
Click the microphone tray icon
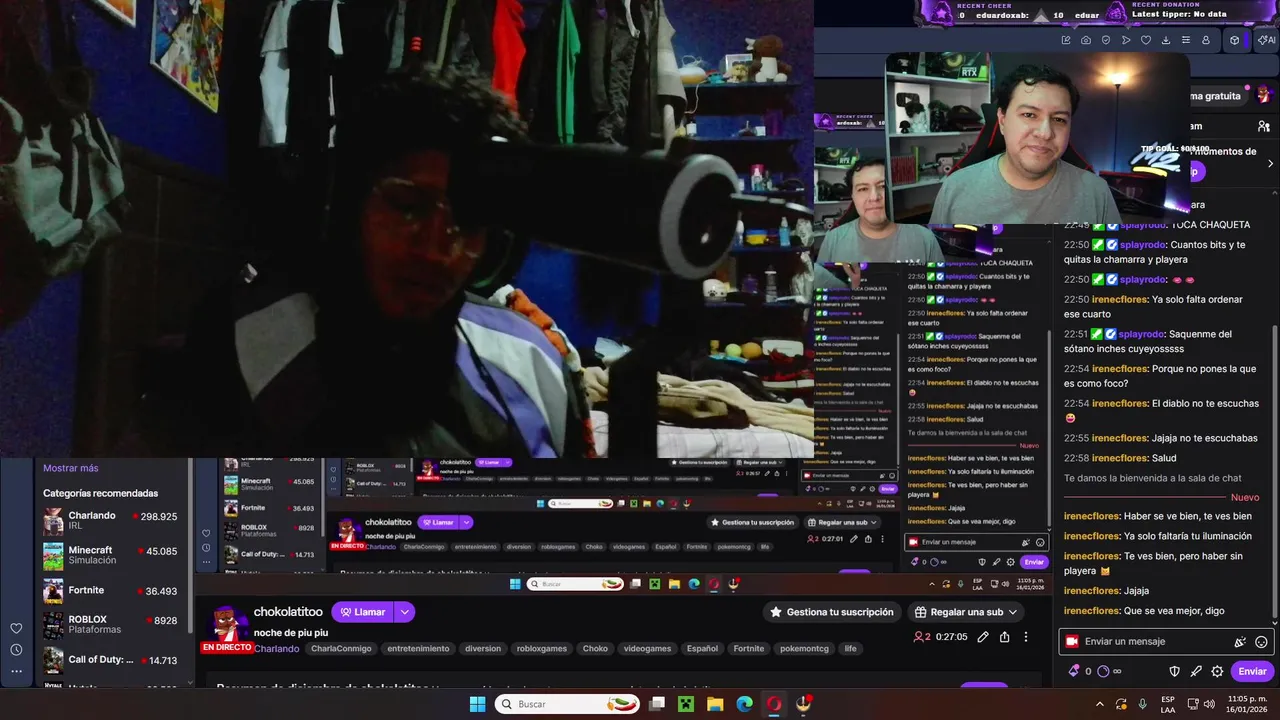[1142, 704]
